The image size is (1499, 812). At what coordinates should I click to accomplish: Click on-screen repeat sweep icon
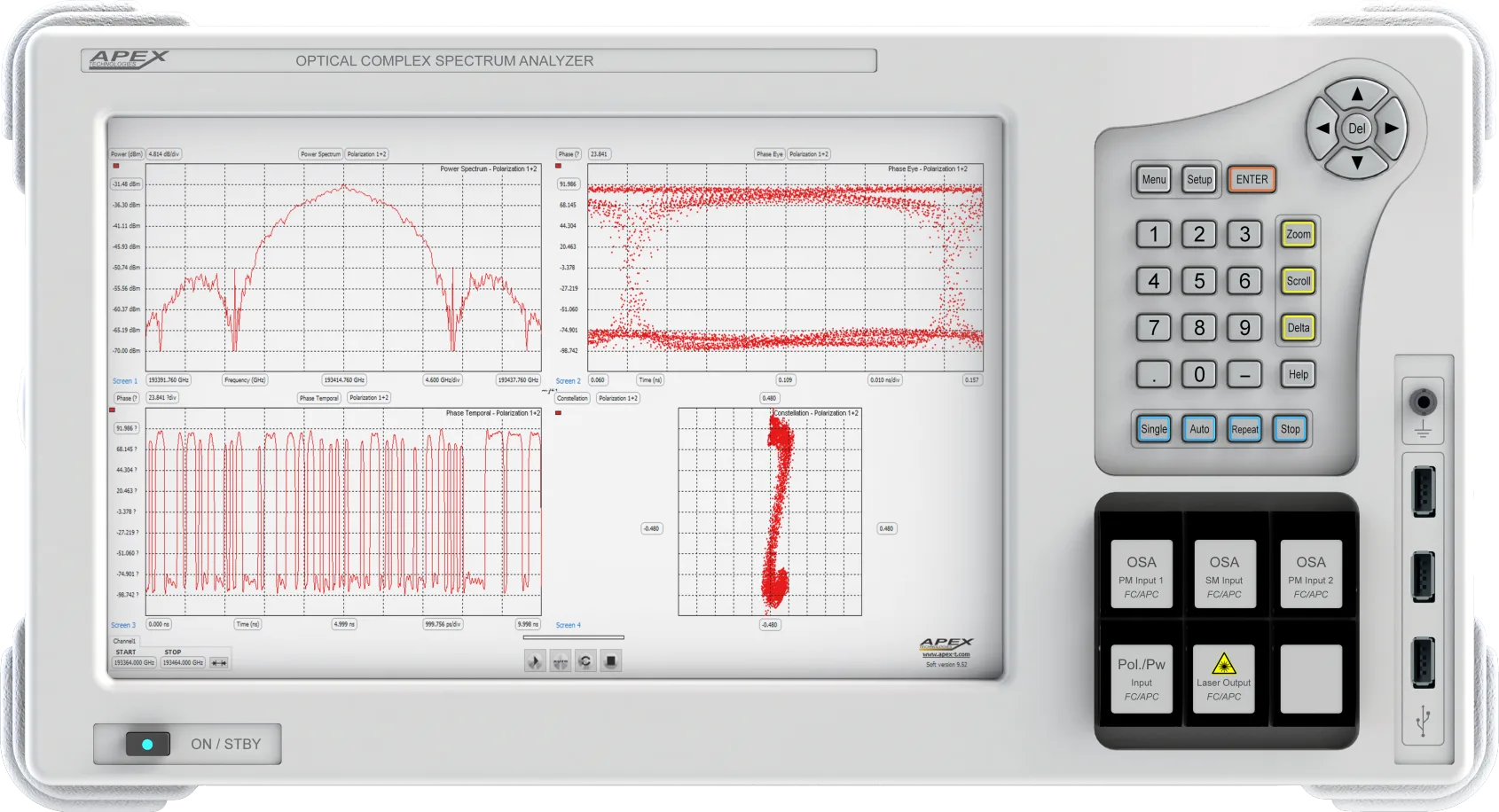pos(585,661)
